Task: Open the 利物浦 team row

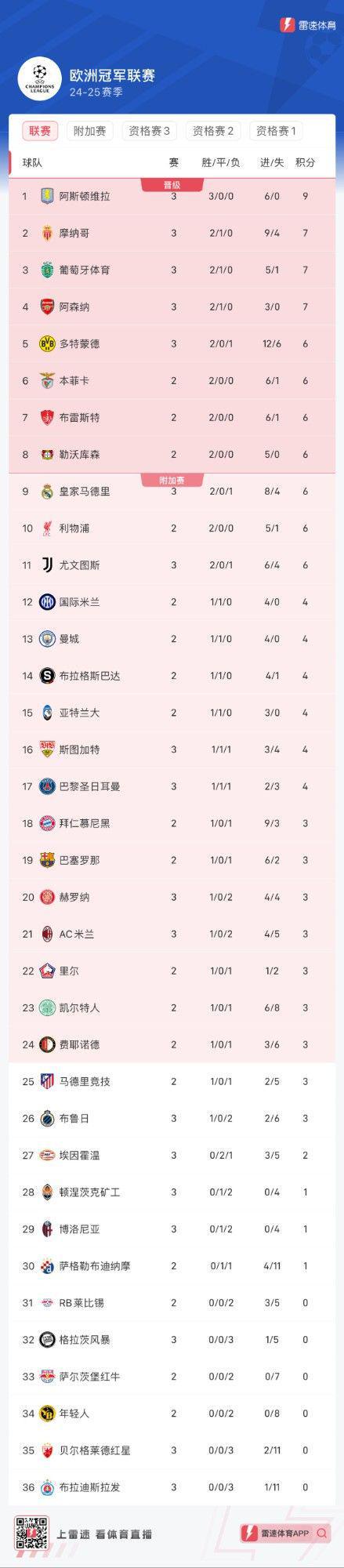Action: pos(172,528)
